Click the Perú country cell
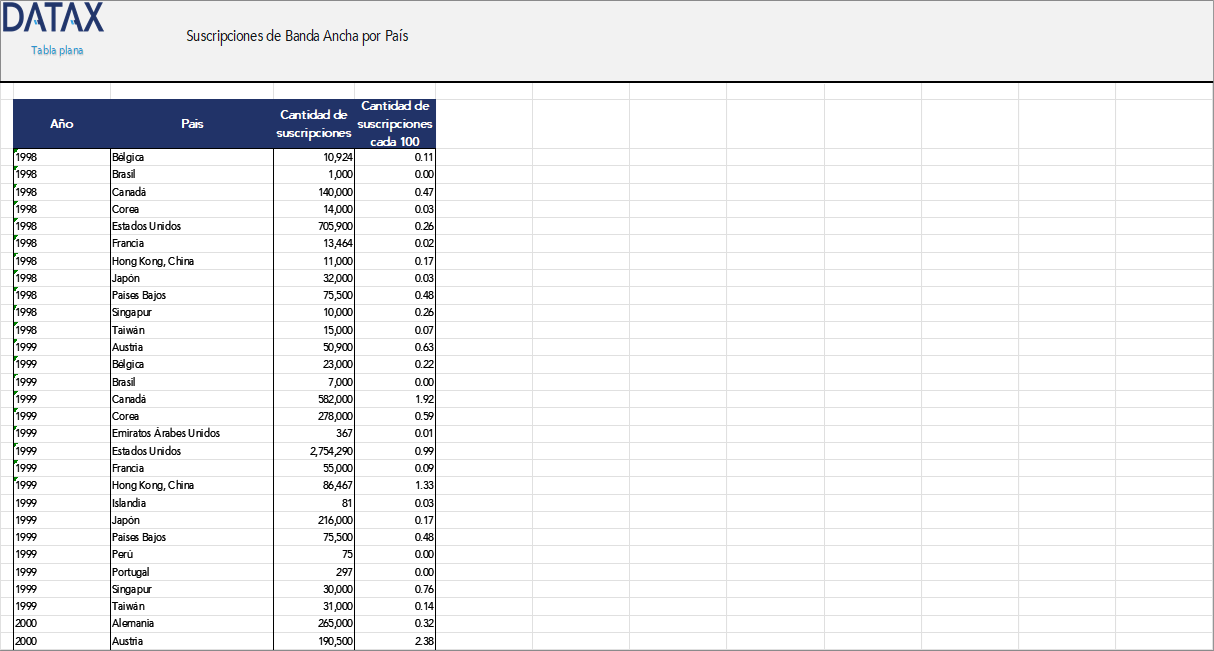Image resolution: width=1214 pixels, height=651 pixels. coord(122,554)
